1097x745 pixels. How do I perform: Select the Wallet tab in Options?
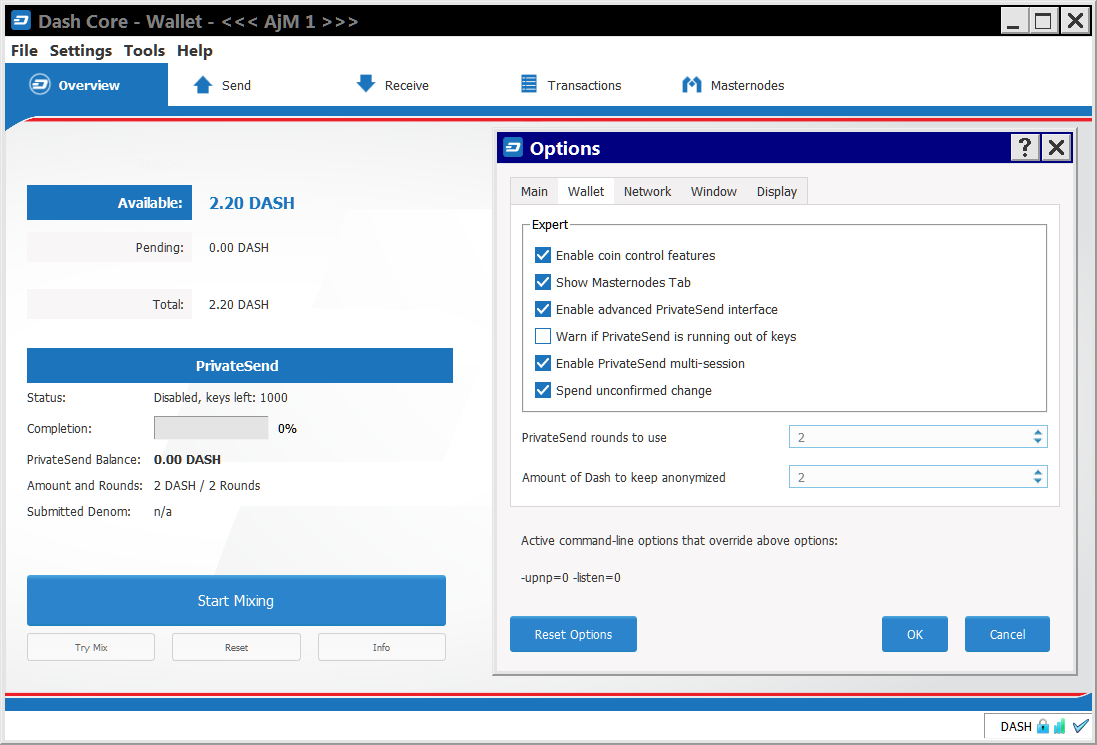(x=586, y=192)
